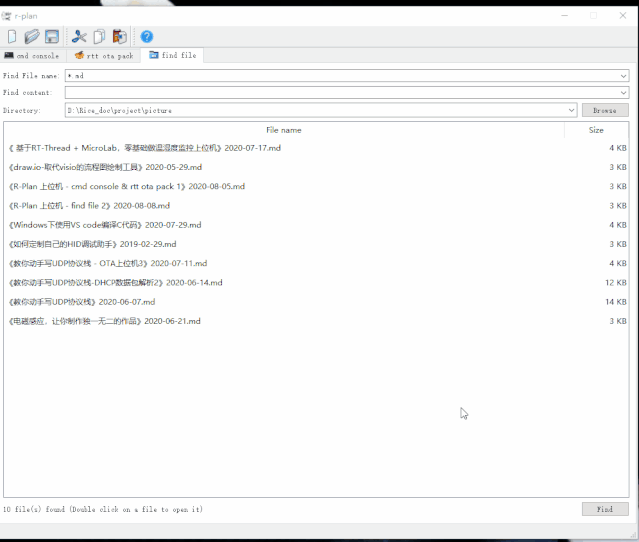Select the 2020-06-21.md file row
Image resolution: width=639 pixels, height=542 pixels.
point(316,321)
